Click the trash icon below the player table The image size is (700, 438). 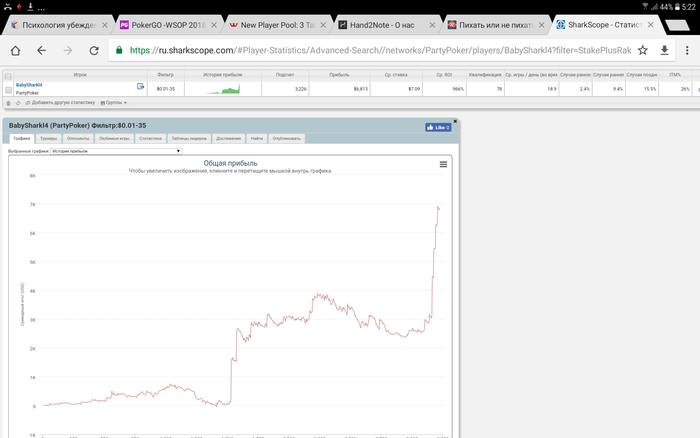(x=8, y=103)
